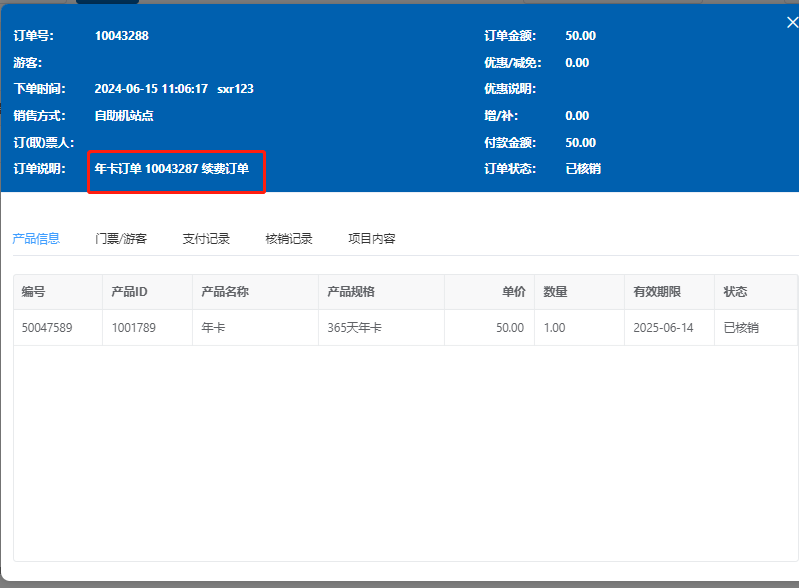799x588 pixels.
Task: Sort by the 产品名称 column header
Action: [x=225, y=292]
